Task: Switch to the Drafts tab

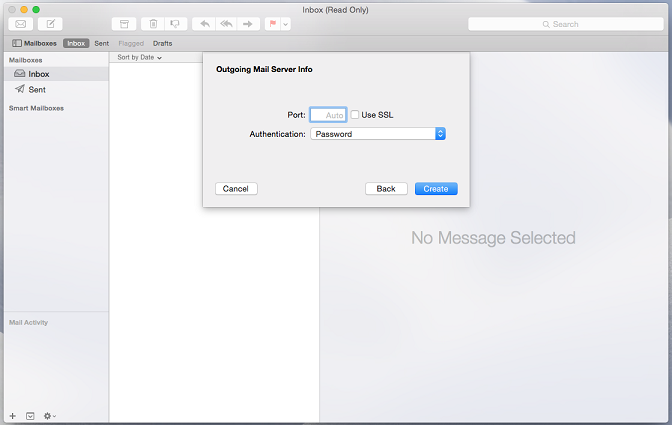Action: click(162, 44)
